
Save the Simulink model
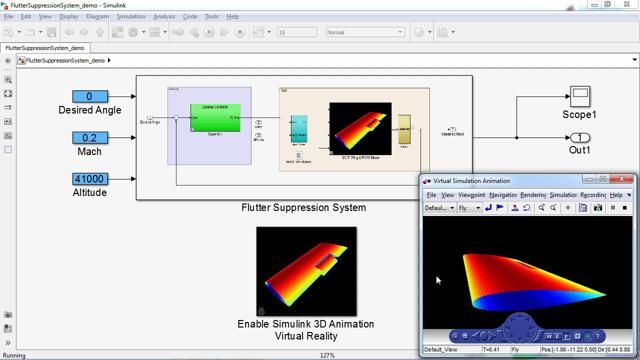[x=51, y=32]
